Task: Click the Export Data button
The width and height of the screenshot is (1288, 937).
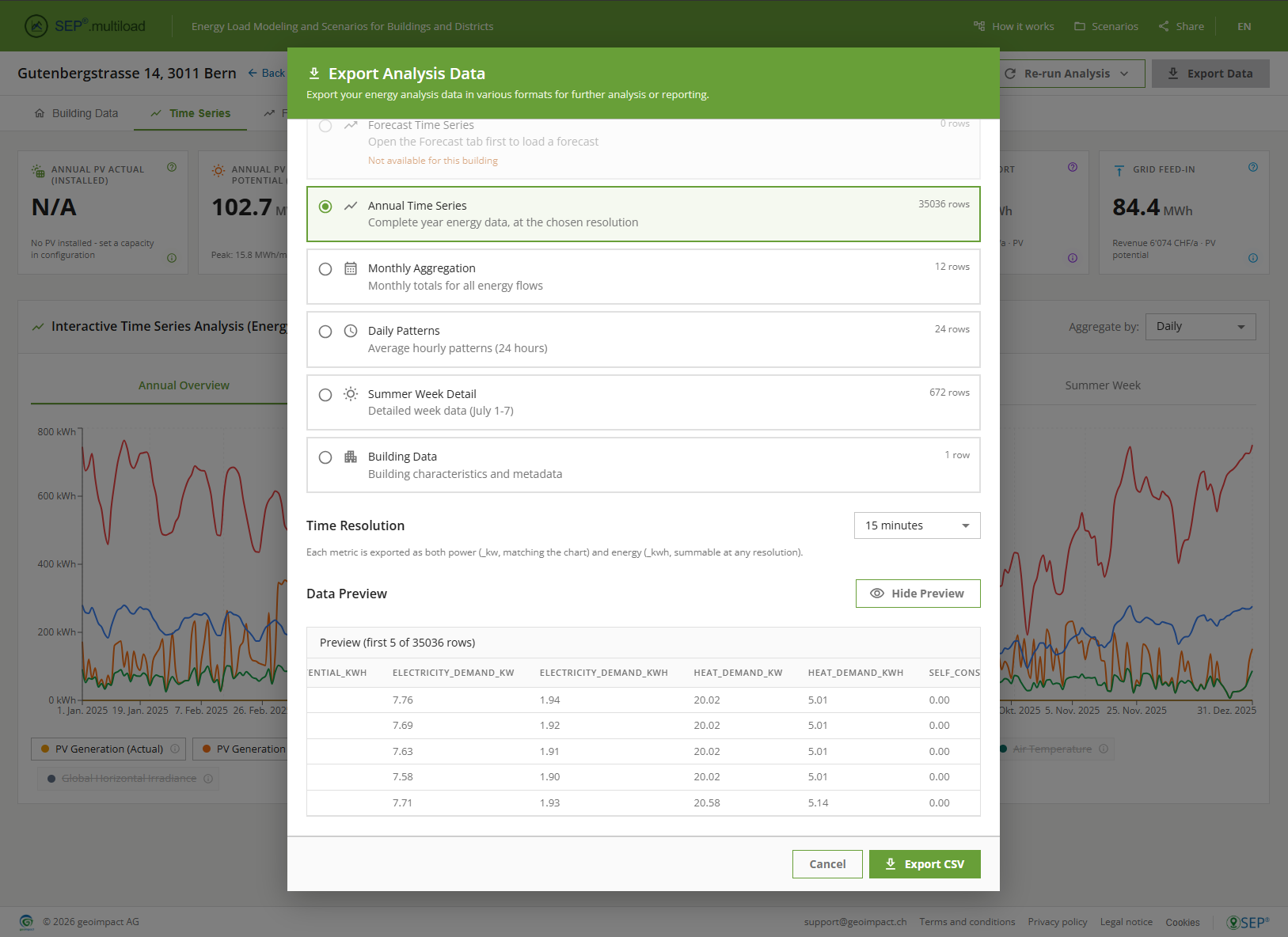Action: [x=1210, y=74]
